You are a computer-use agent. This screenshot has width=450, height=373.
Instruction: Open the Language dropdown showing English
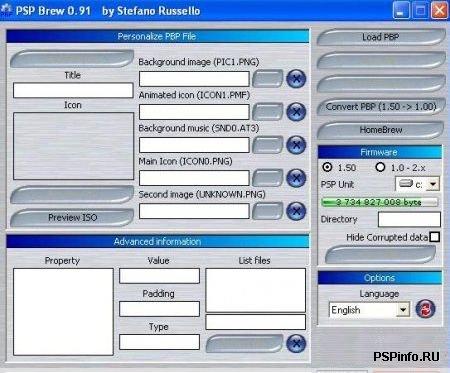tap(403, 310)
